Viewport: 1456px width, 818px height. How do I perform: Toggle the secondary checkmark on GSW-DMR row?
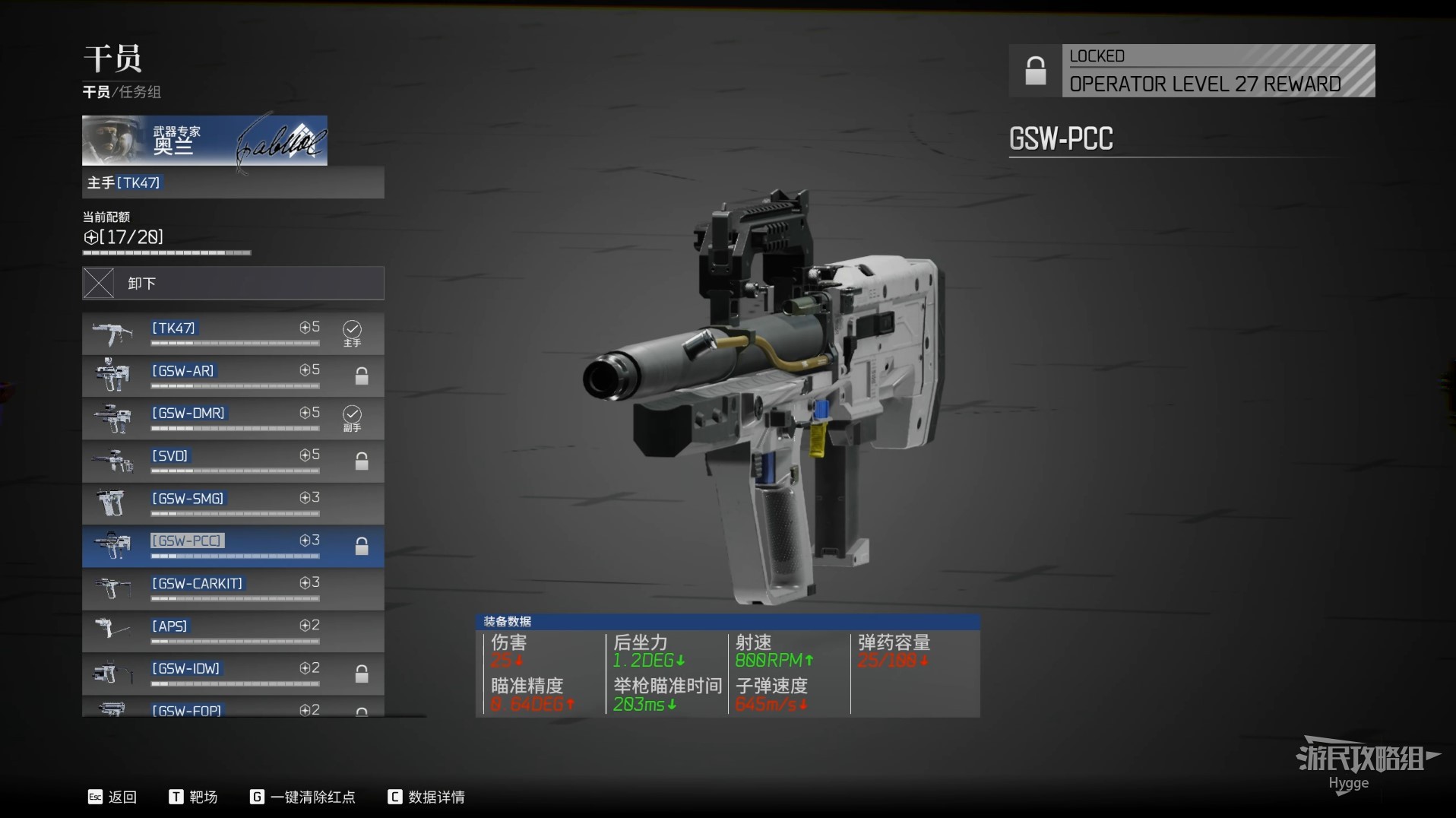click(352, 414)
